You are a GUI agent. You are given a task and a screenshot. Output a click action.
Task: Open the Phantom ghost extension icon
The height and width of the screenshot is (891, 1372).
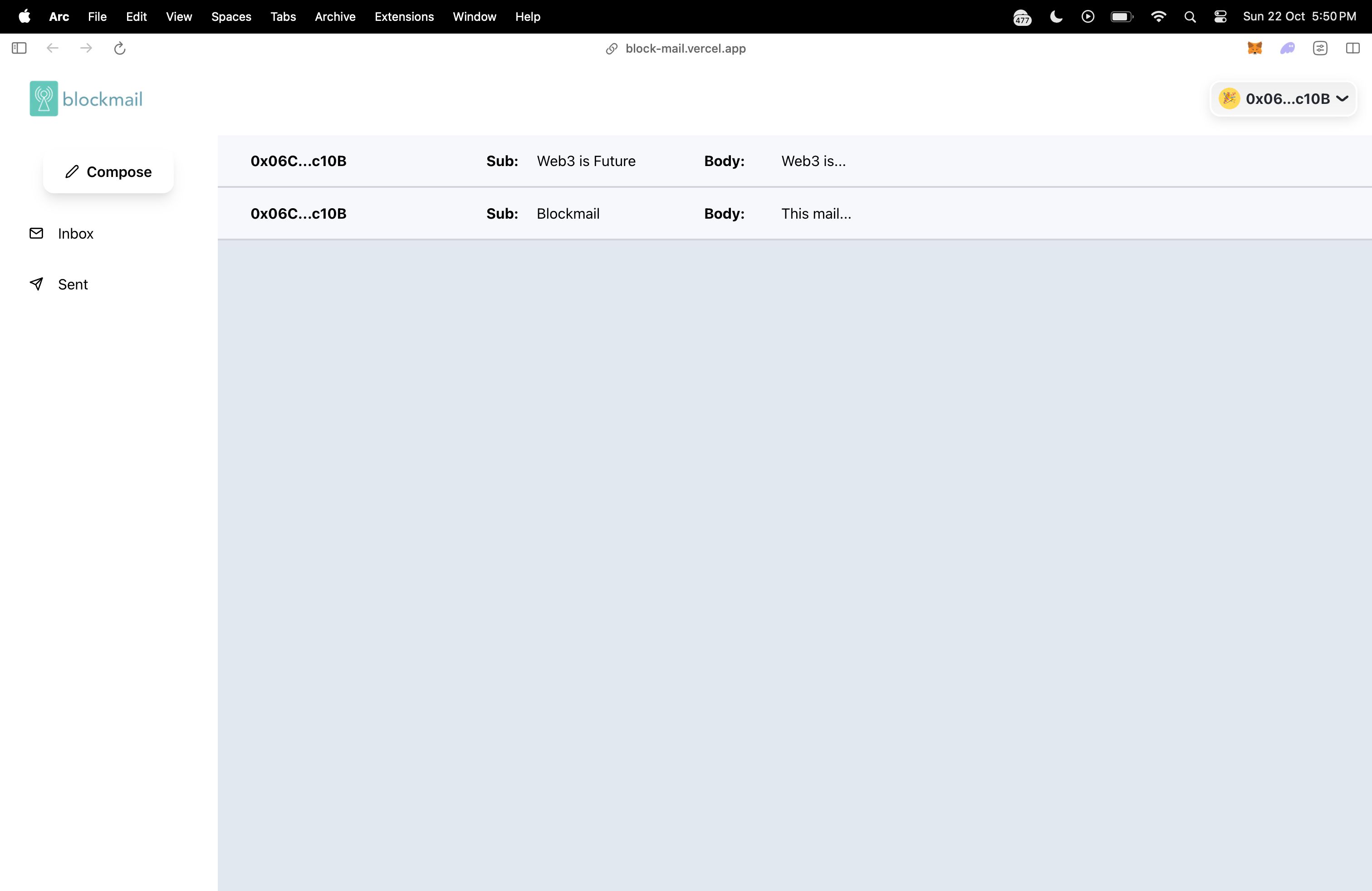coord(1287,49)
